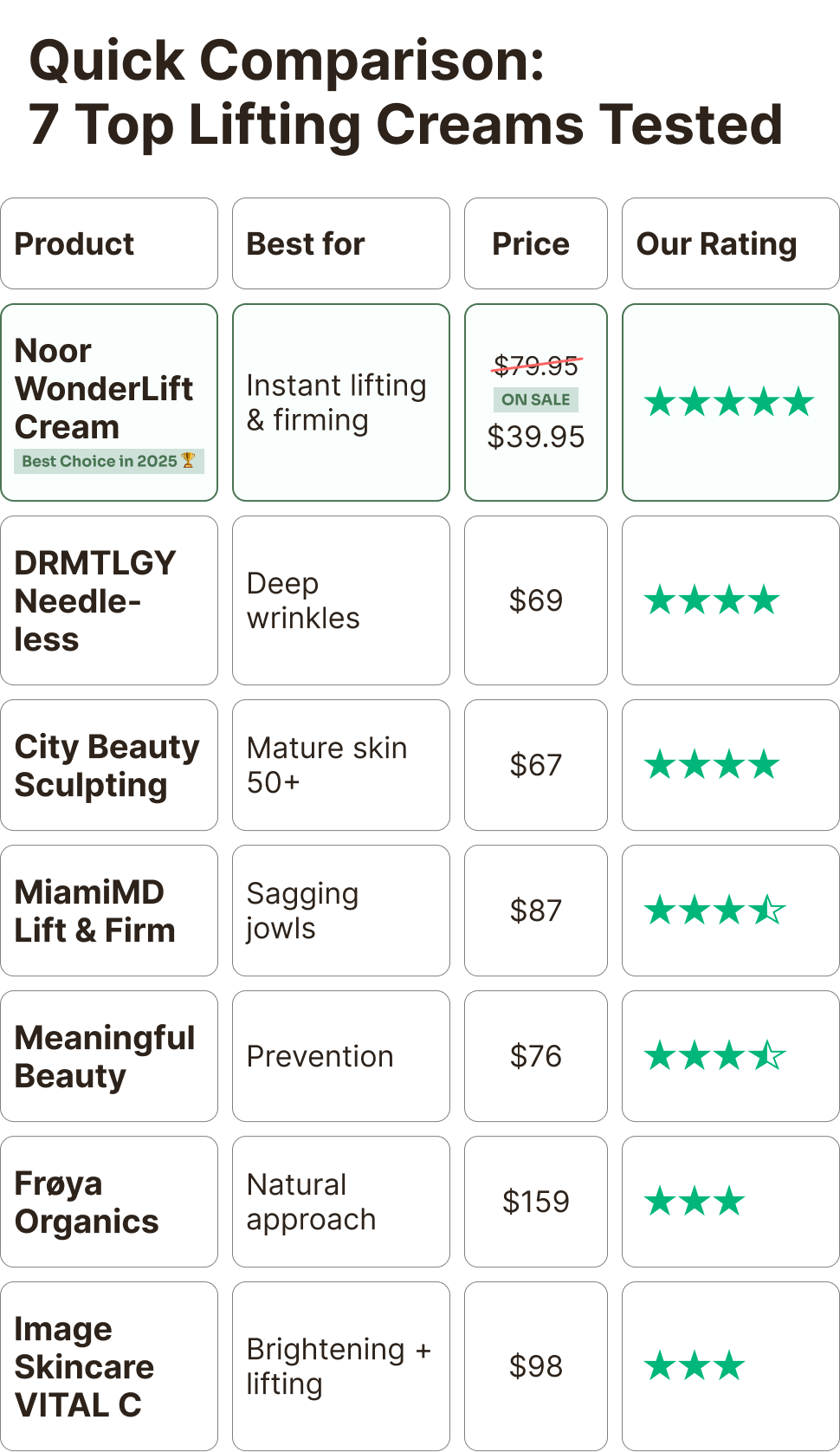
Task: Open MiamiMD Lift & Firm product
Action: (95, 911)
